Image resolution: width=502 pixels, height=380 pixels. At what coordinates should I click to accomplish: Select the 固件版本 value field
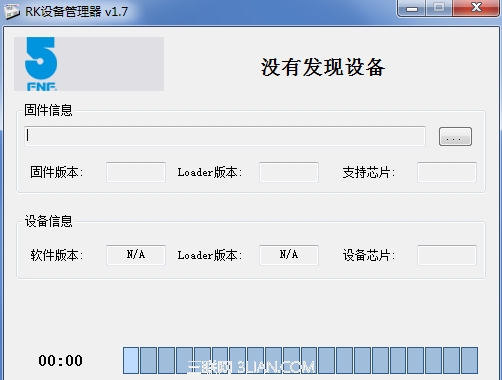point(136,172)
